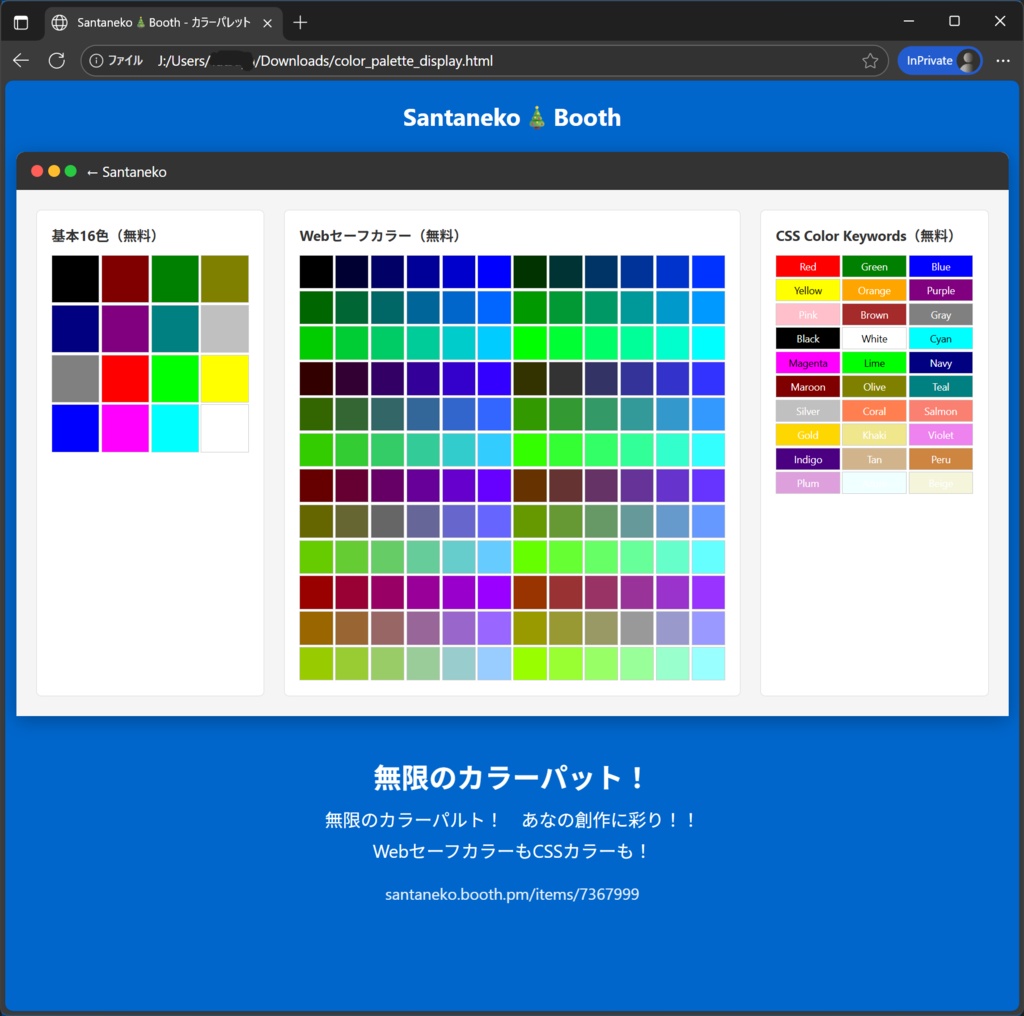
Task: Click the White keyword swatch
Action: [874, 338]
